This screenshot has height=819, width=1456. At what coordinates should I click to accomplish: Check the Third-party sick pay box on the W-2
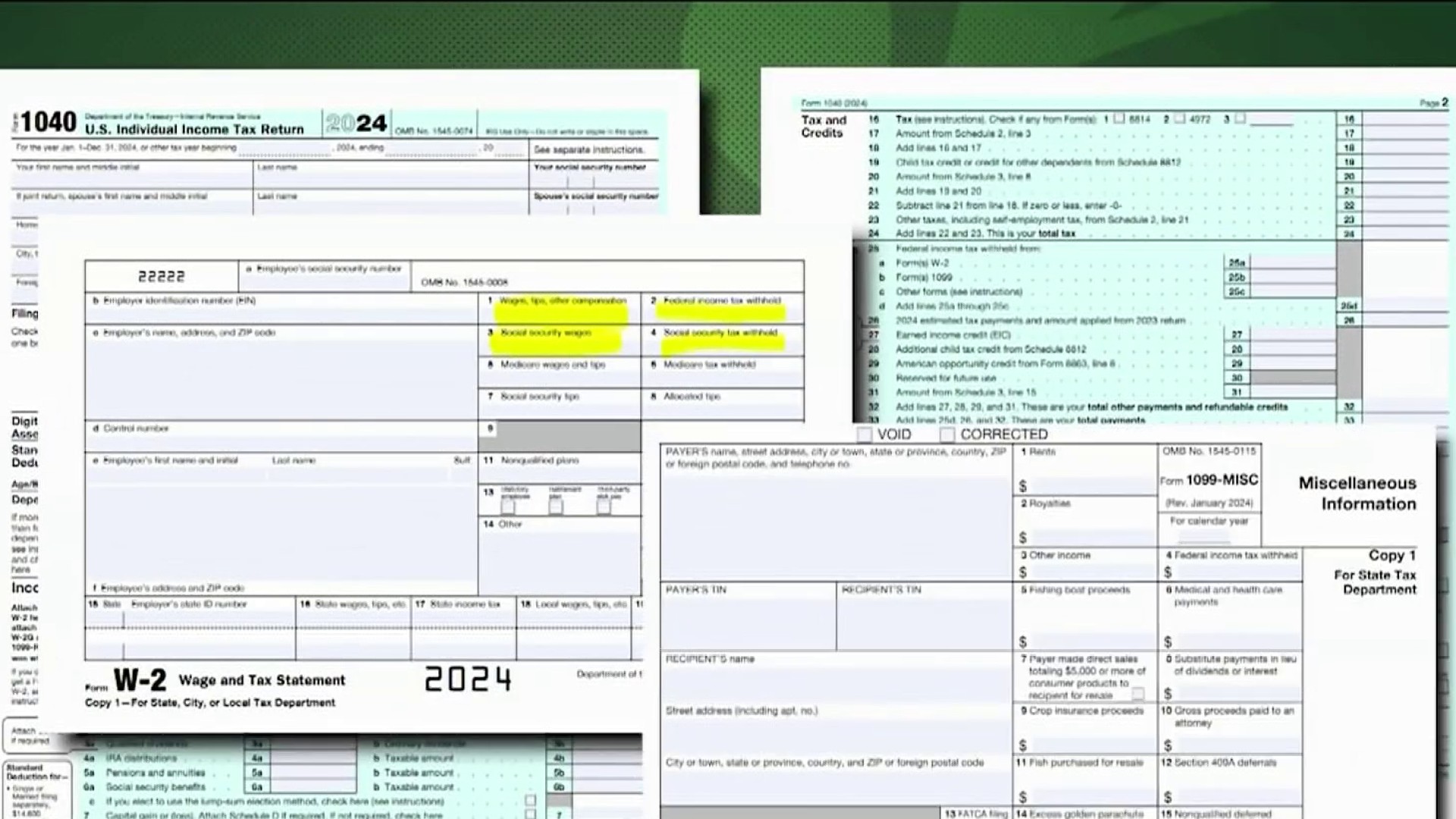coord(604,506)
